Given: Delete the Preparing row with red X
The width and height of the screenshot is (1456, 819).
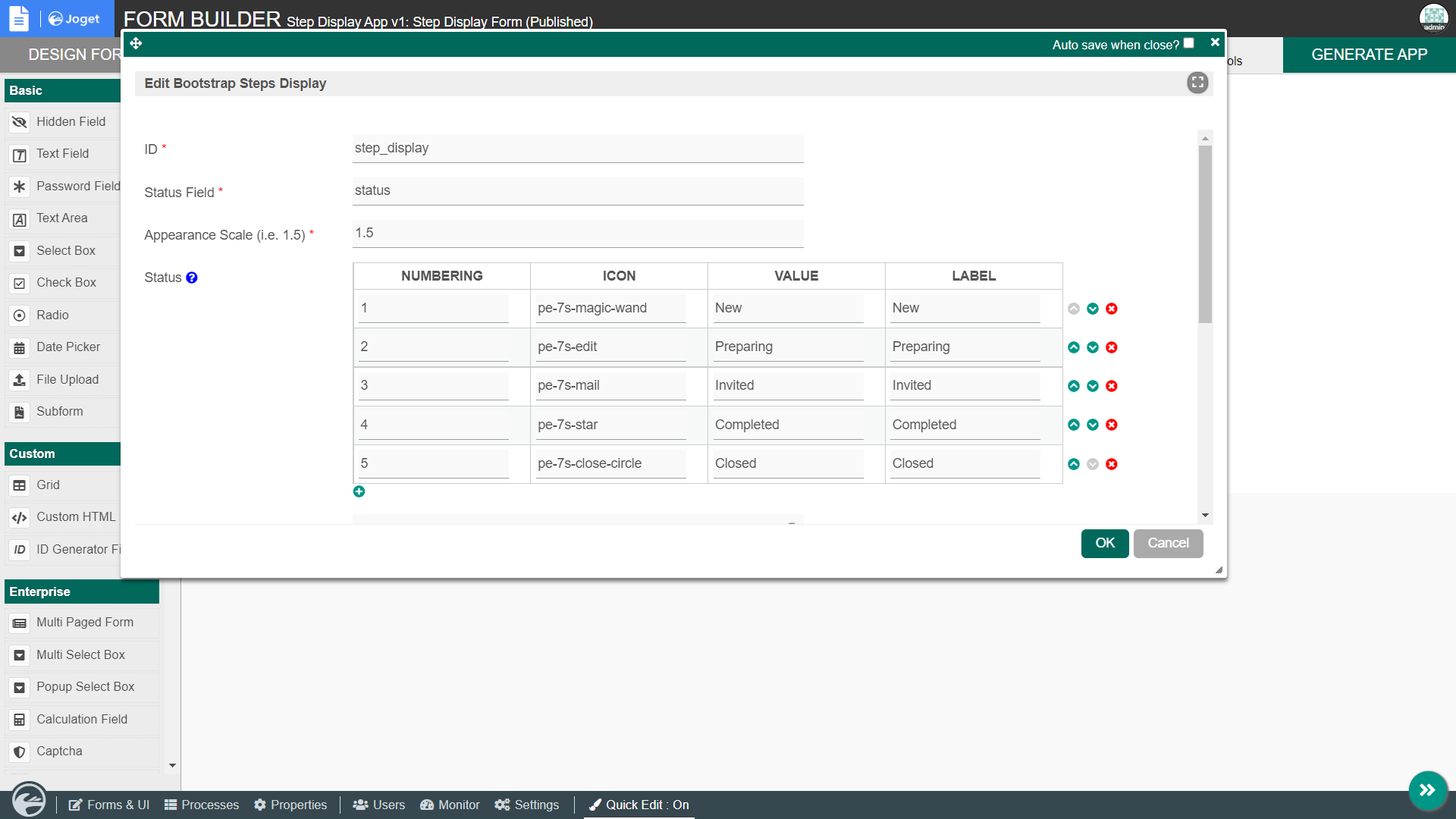Looking at the screenshot, I should click(1111, 347).
